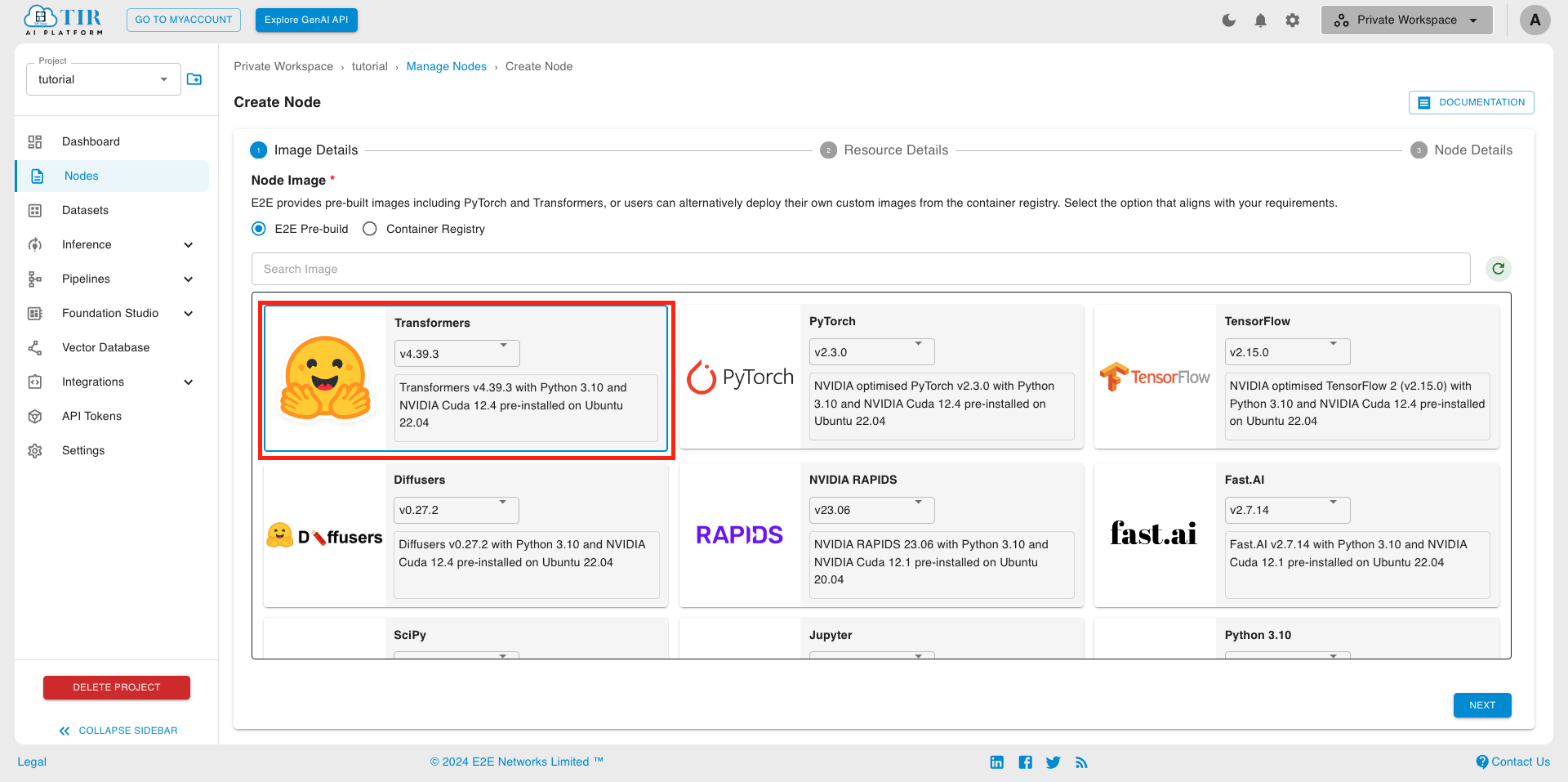Click the Integrations sidebar icon

coord(35,382)
